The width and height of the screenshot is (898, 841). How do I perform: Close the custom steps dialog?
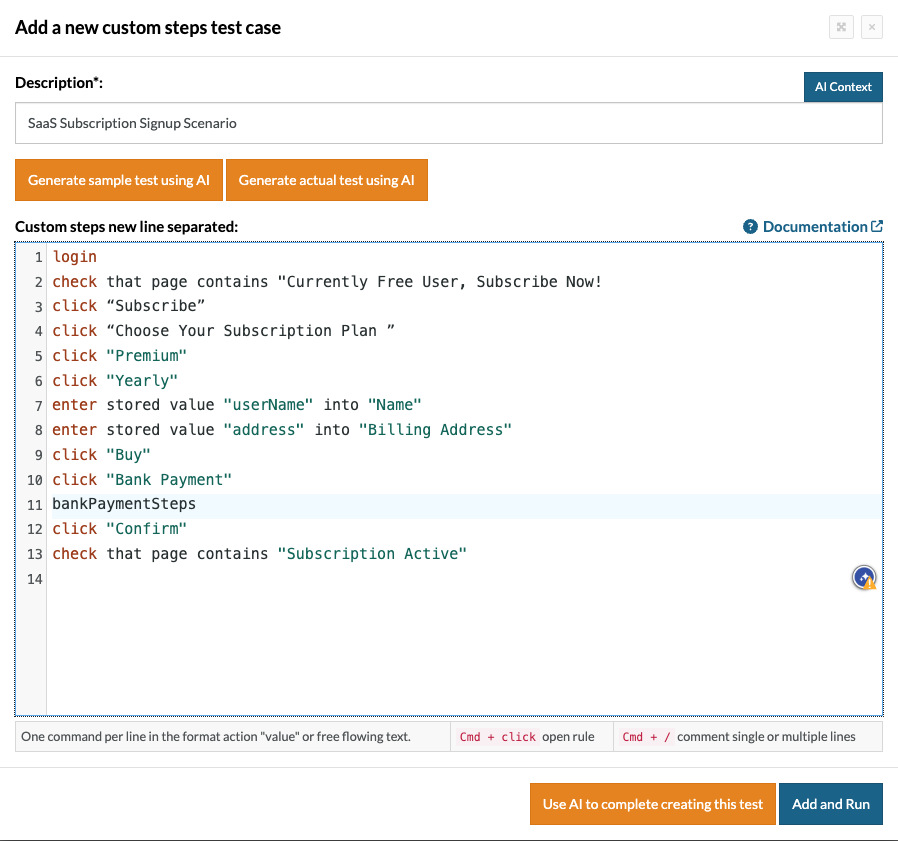coord(871,28)
